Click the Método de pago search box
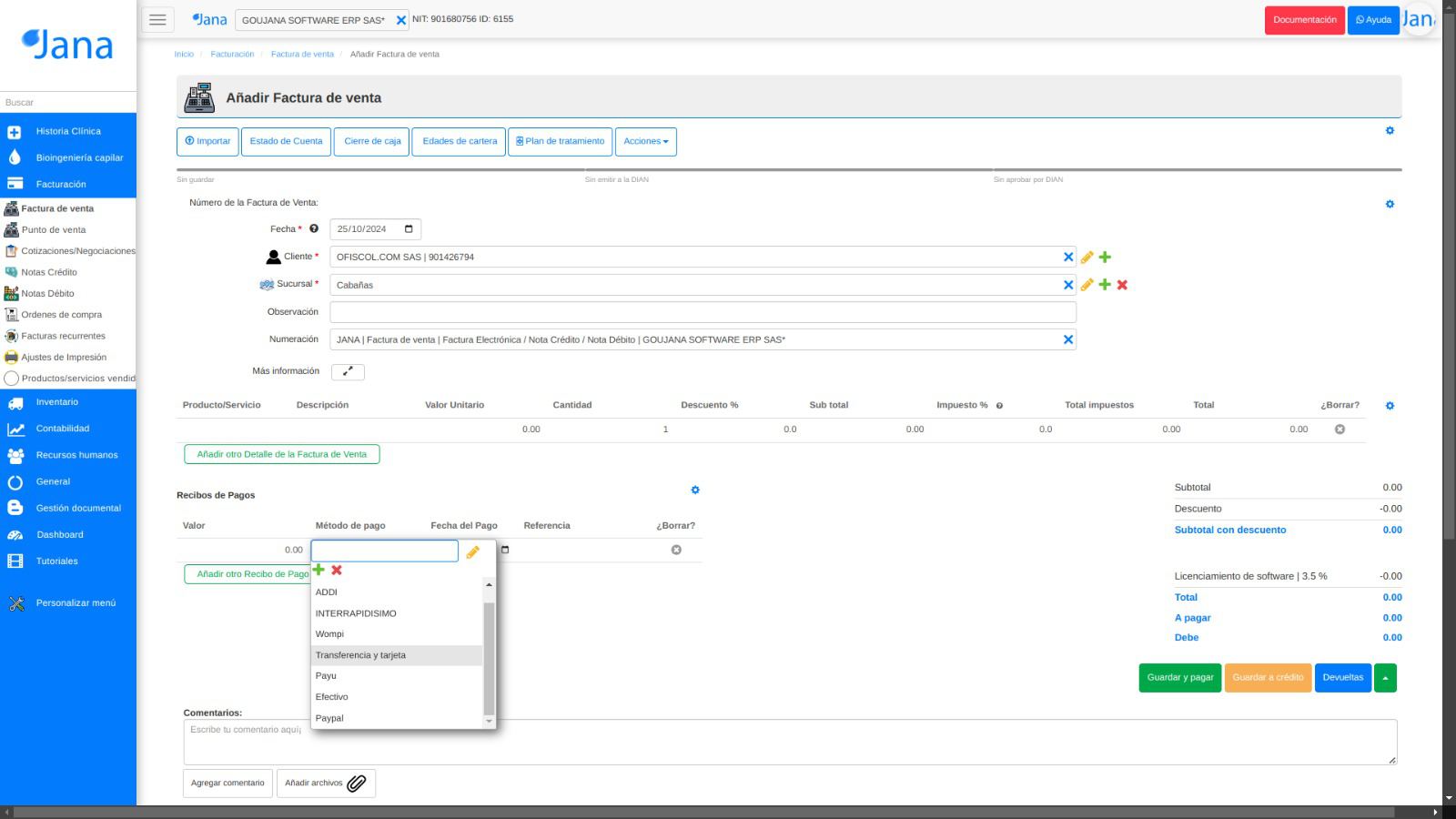 385,551
